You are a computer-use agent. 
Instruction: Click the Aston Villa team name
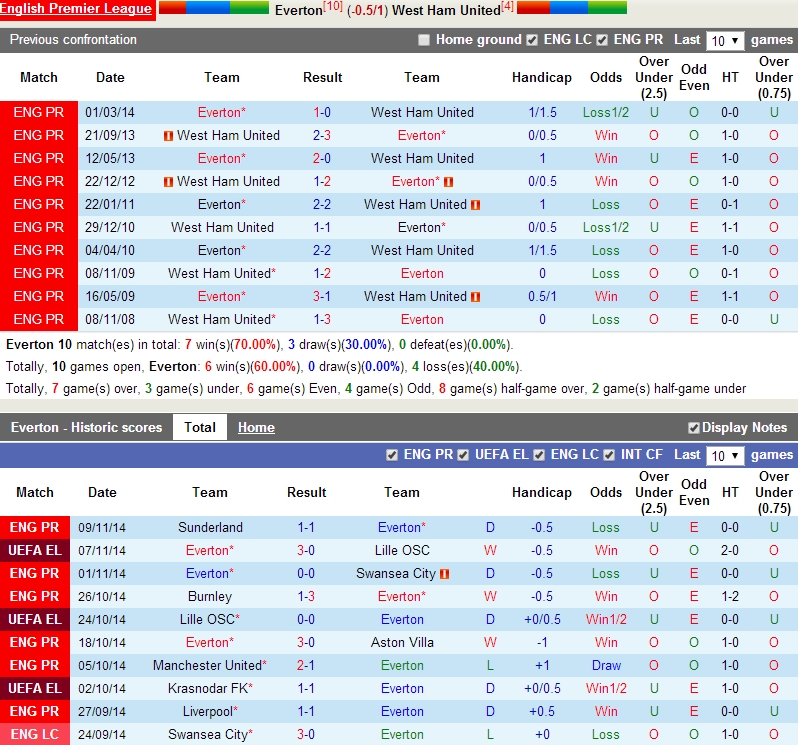click(402, 643)
